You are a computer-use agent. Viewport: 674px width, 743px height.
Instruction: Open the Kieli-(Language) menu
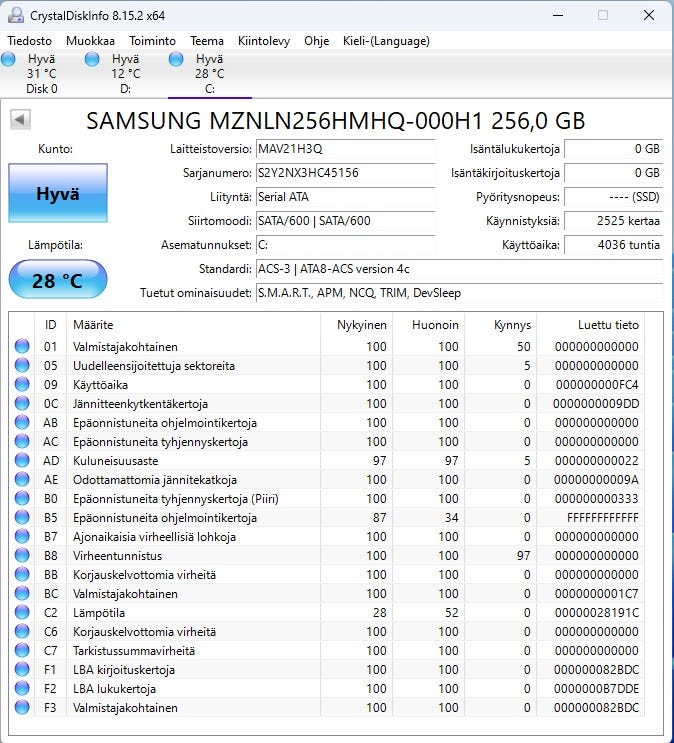coord(386,41)
